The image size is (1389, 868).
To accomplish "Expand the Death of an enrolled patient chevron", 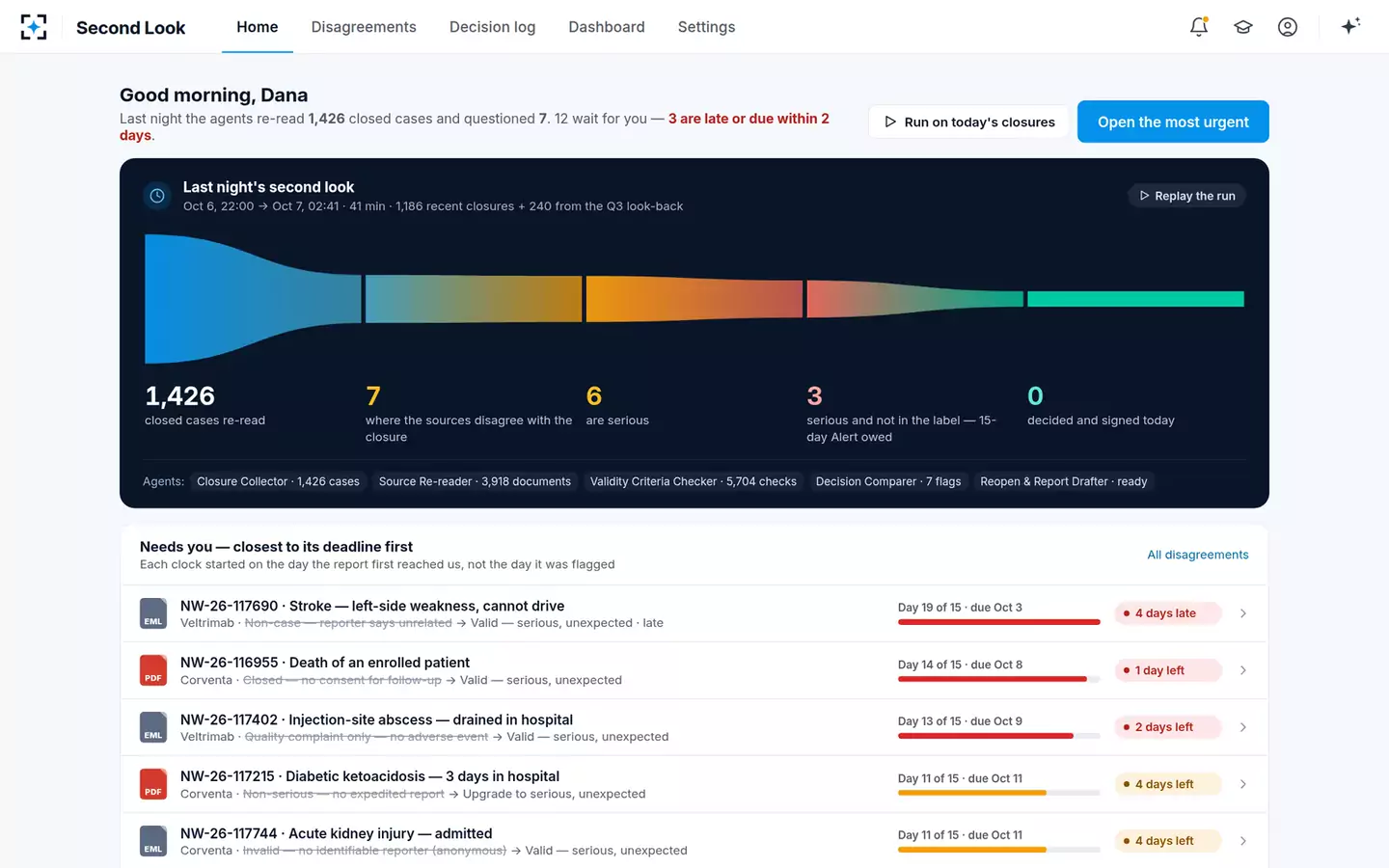I will (1243, 670).
